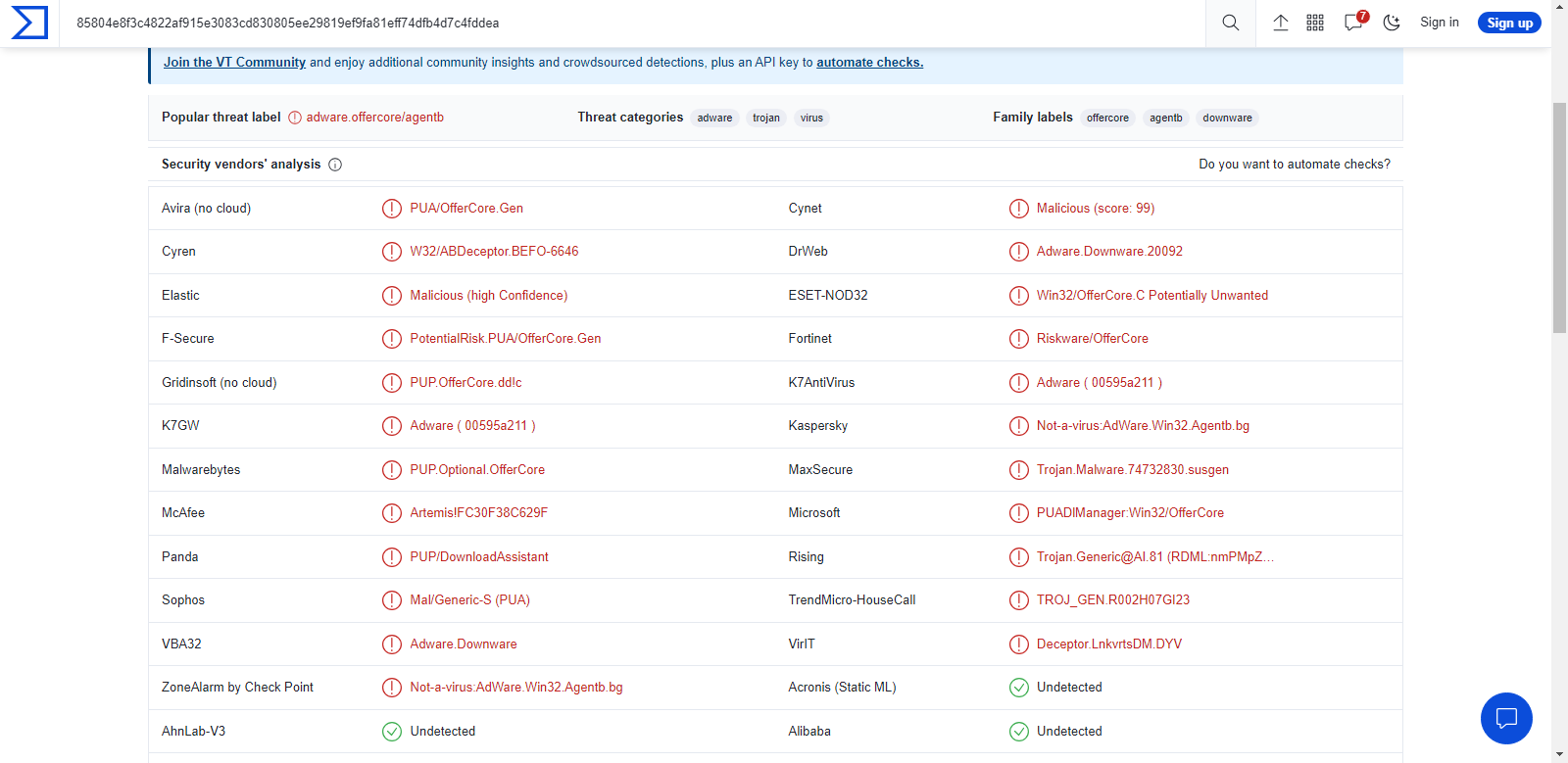Click the alert icon in K7GW row
This screenshot has height=763, width=1568.
point(392,426)
